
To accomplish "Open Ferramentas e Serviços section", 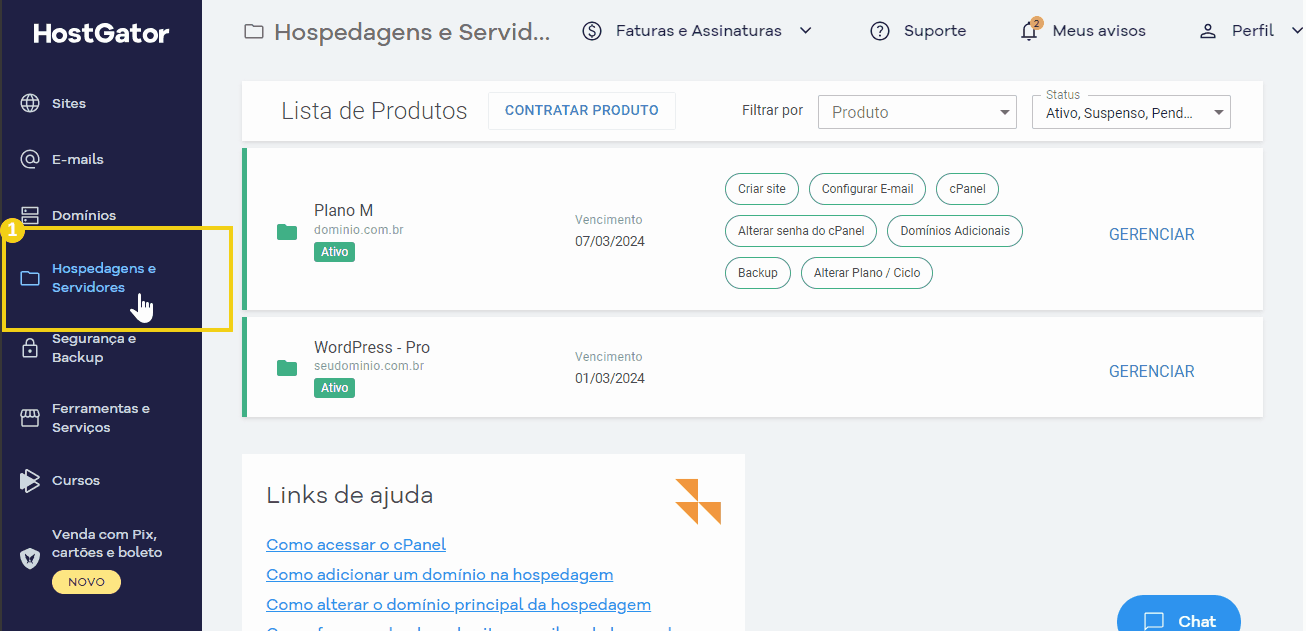I will pyautogui.click(x=101, y=417).
